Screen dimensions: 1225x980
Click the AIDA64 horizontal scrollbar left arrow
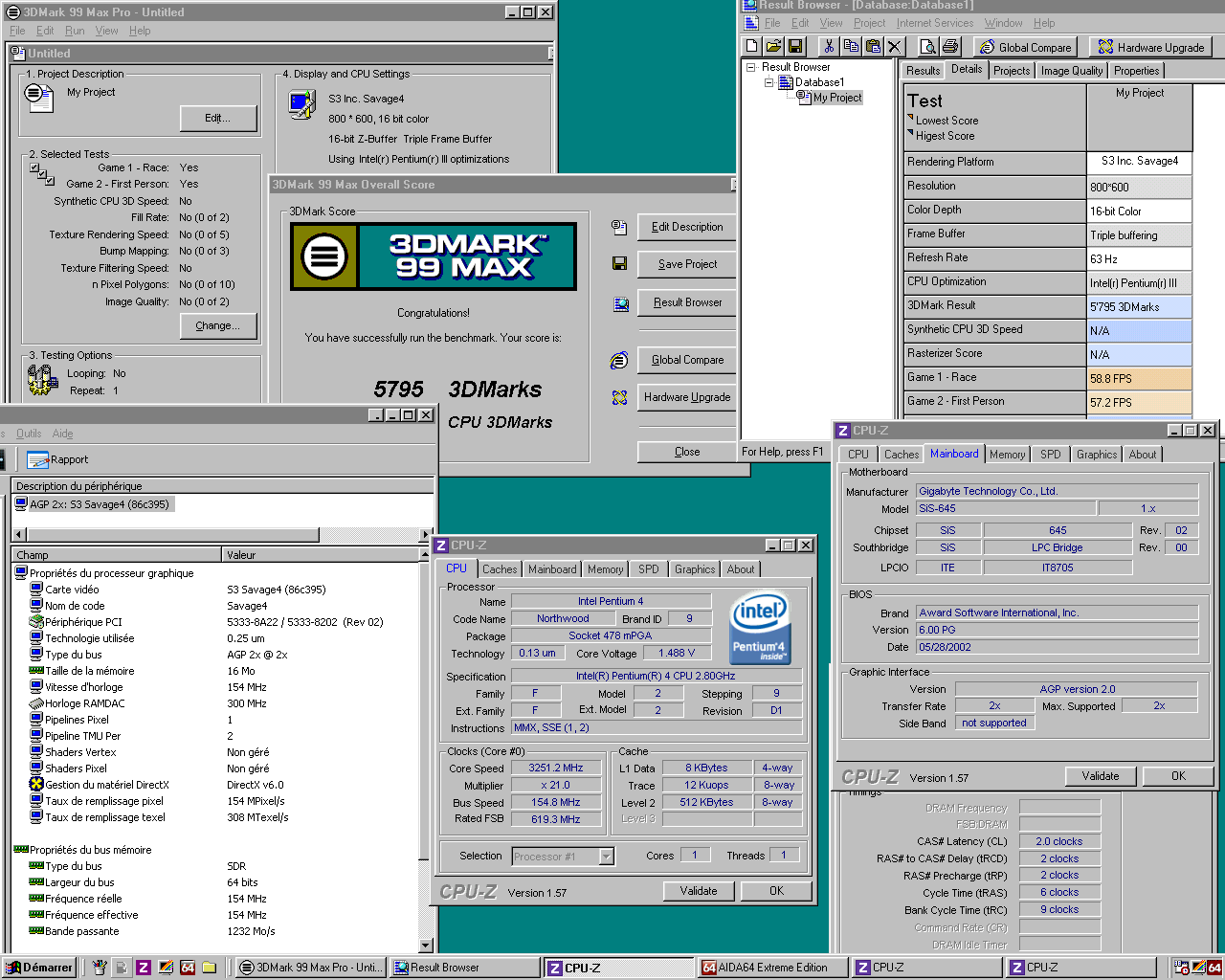19,534
